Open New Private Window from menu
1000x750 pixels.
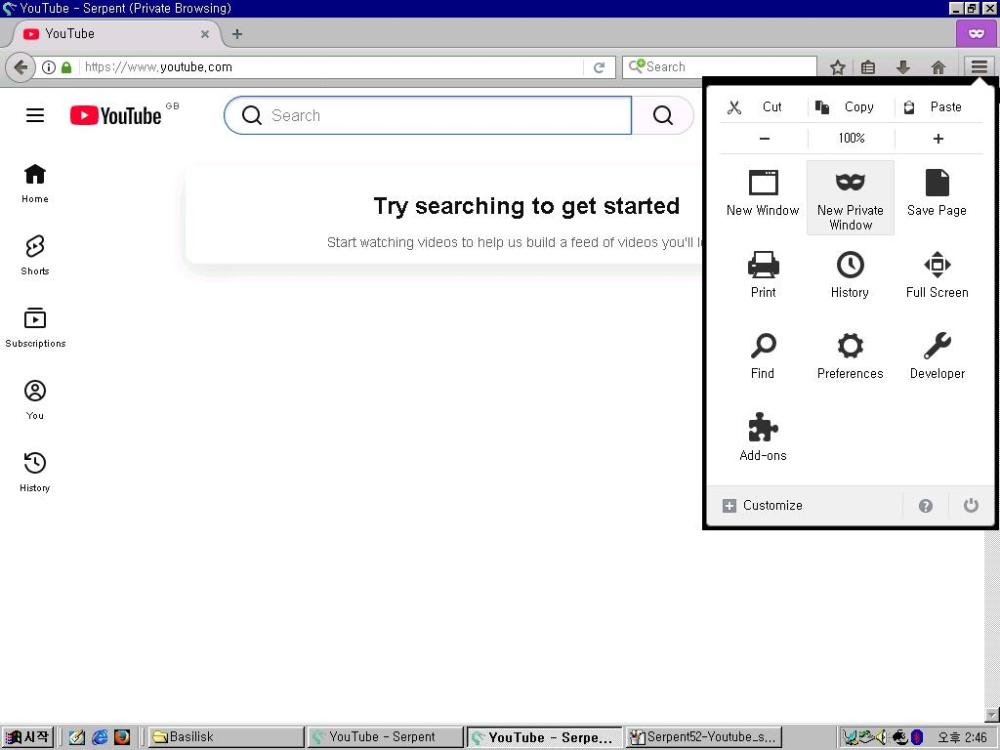coord(850,198)
